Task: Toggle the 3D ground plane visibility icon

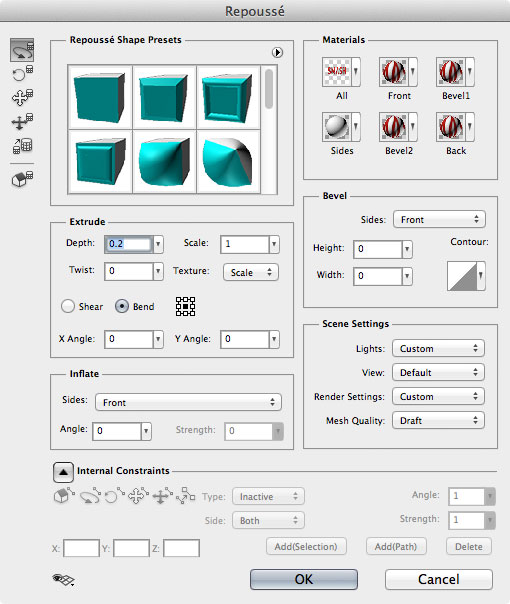Action: [63, 579]
